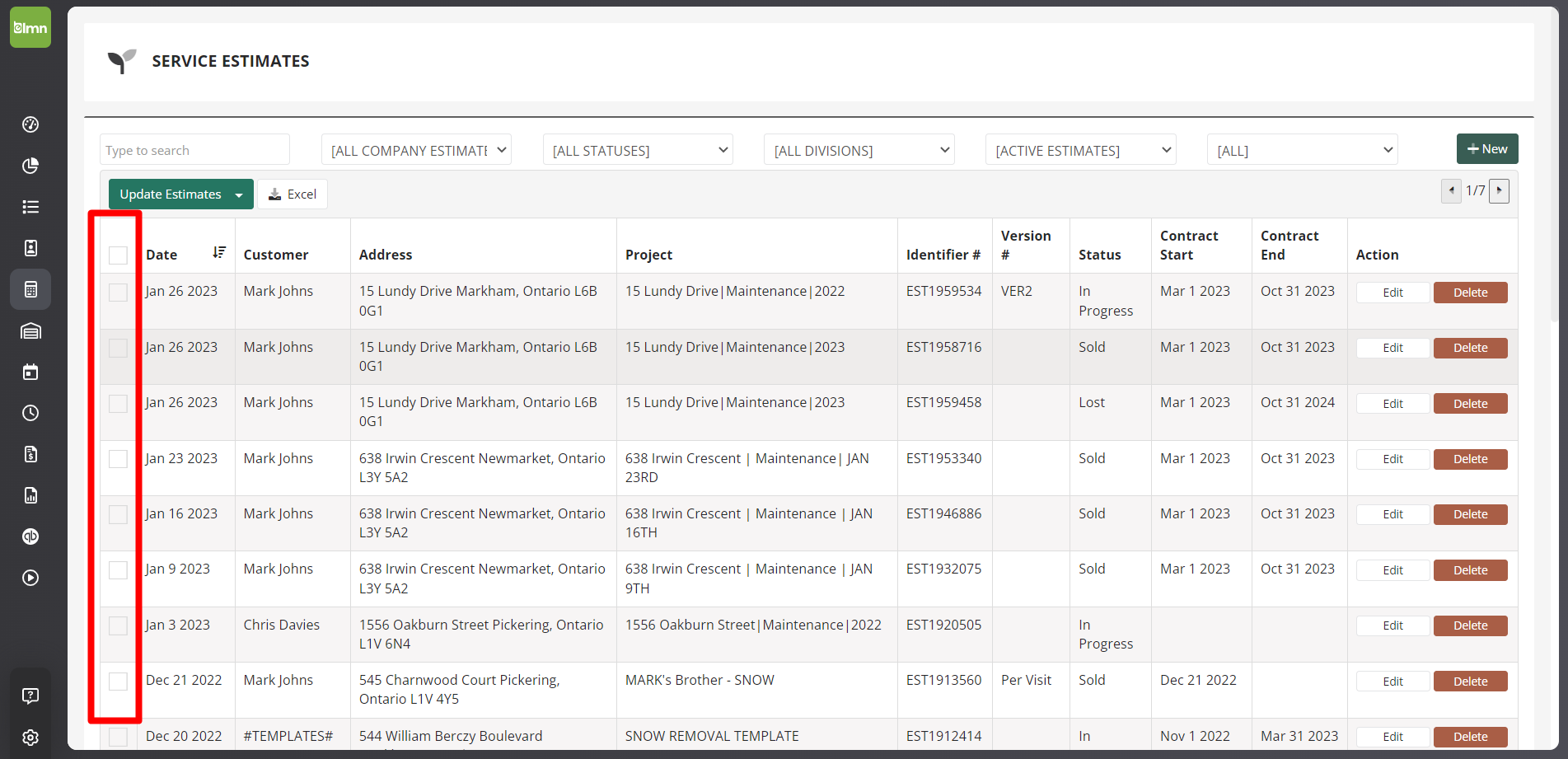Edit estimate EST1946886
The height and width of the screenshot is (759, 1568).
pyautogui.click(x=1392, y=514)
